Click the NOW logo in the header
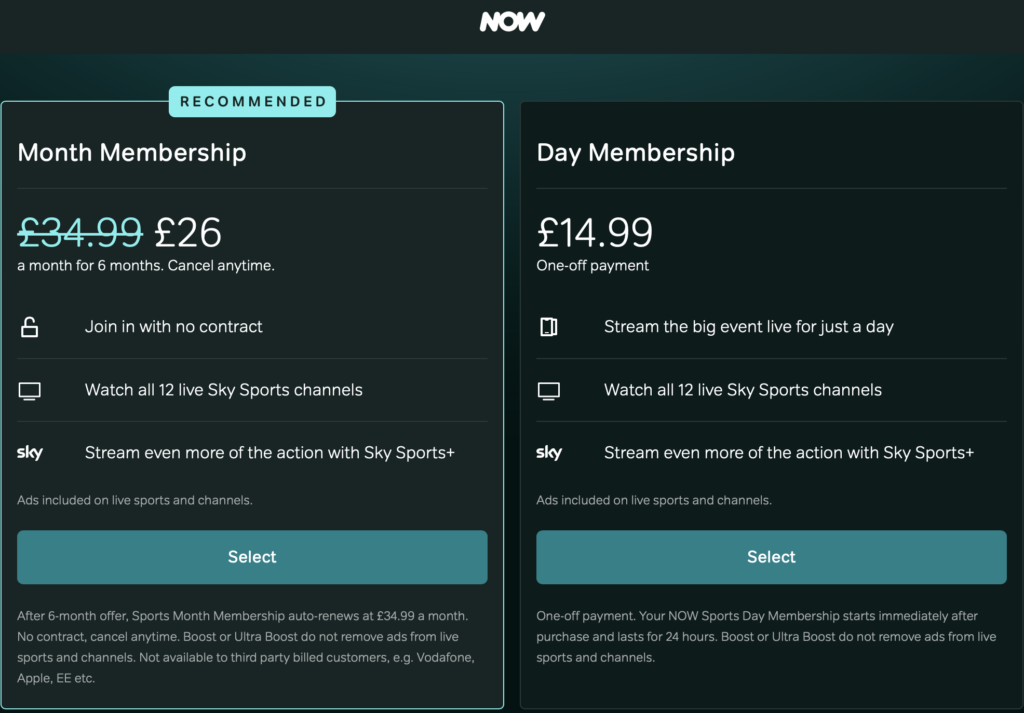 (x=512, y=21)
